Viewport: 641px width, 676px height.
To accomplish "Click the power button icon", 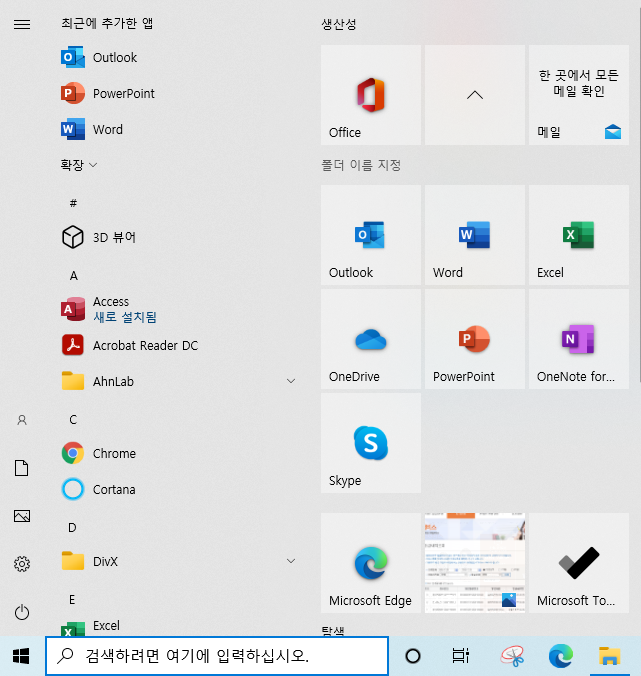I will pos(22,612).
